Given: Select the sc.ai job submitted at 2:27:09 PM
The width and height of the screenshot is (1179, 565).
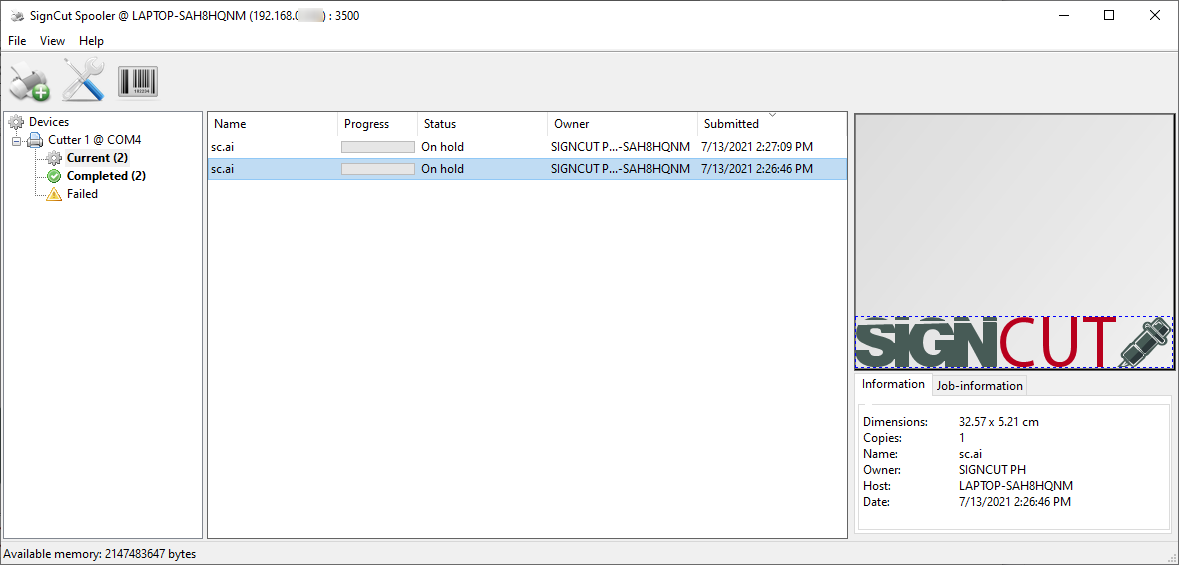Looking at the screenshot, I should pos(527,147).
